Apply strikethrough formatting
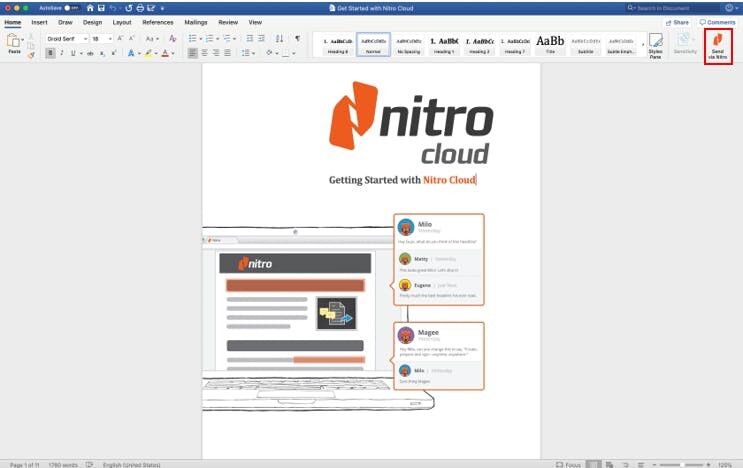This screenshot has width=743, height=468. click(x=90, y=54)
